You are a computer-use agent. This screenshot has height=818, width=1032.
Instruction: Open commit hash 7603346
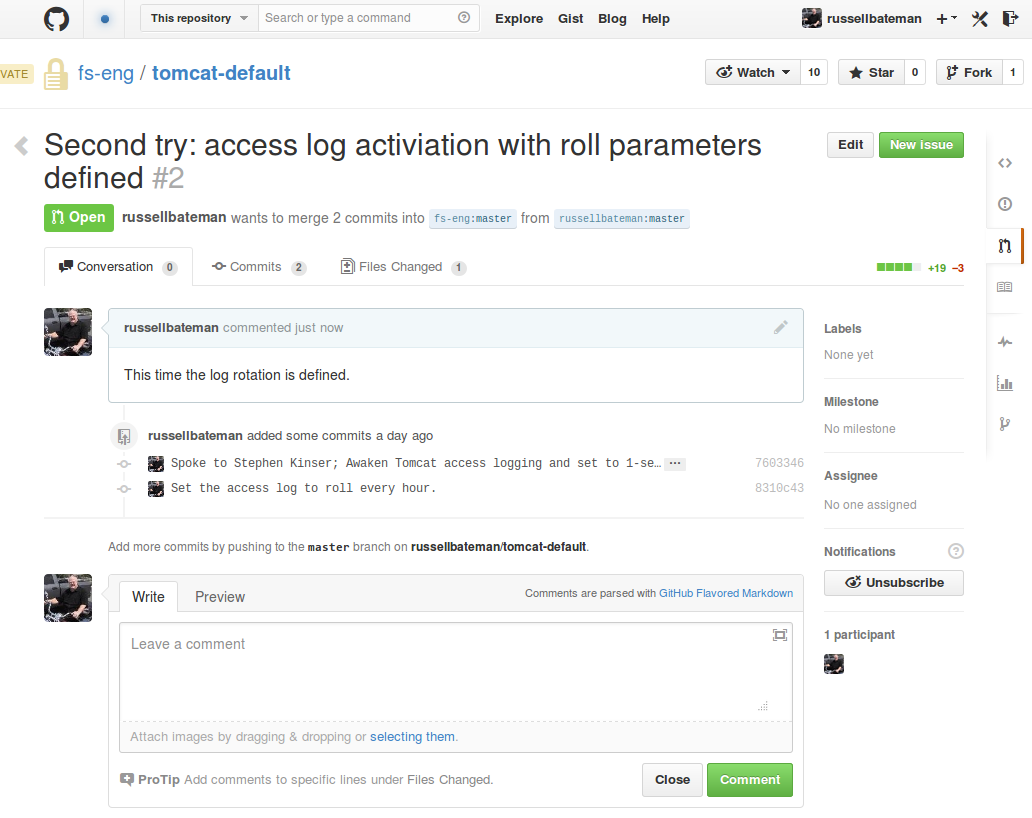(x=779, y=463)
